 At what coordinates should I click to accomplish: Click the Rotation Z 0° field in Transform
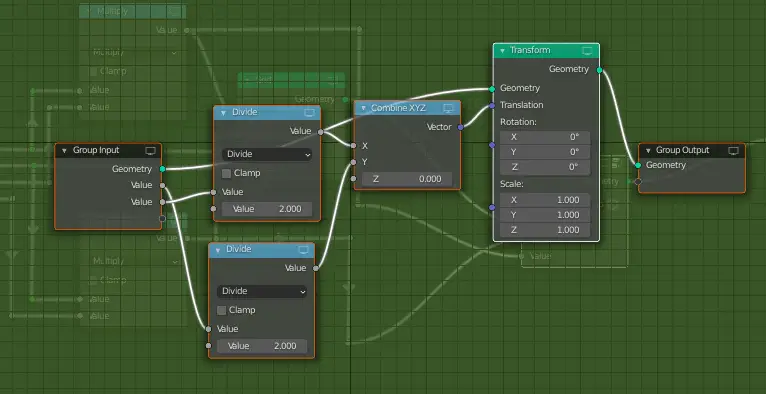point(545,167)
